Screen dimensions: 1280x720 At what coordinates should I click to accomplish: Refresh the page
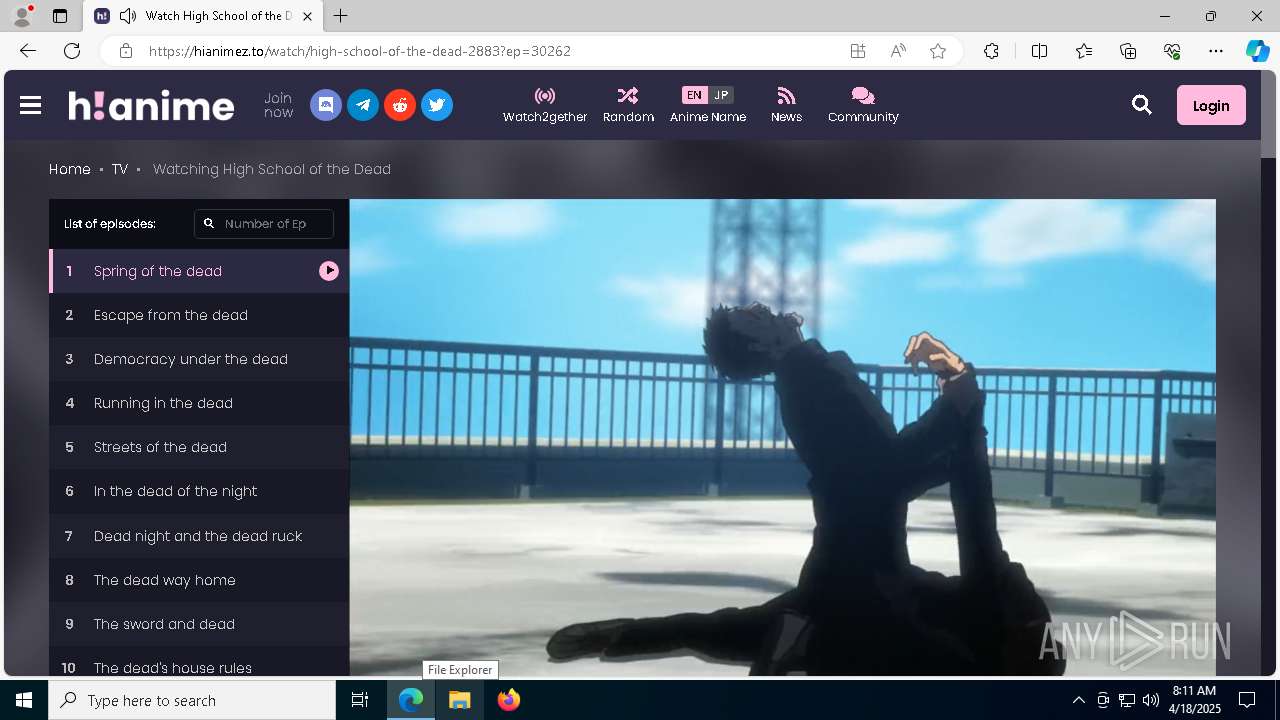pyautogui.click(x=72, y=51)
